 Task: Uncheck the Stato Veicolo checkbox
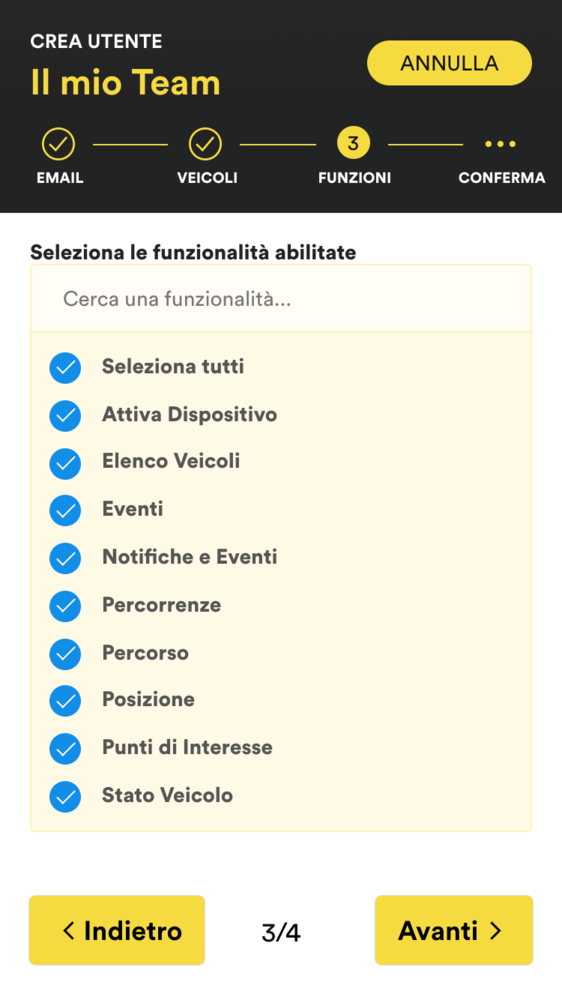pos(65,797)
